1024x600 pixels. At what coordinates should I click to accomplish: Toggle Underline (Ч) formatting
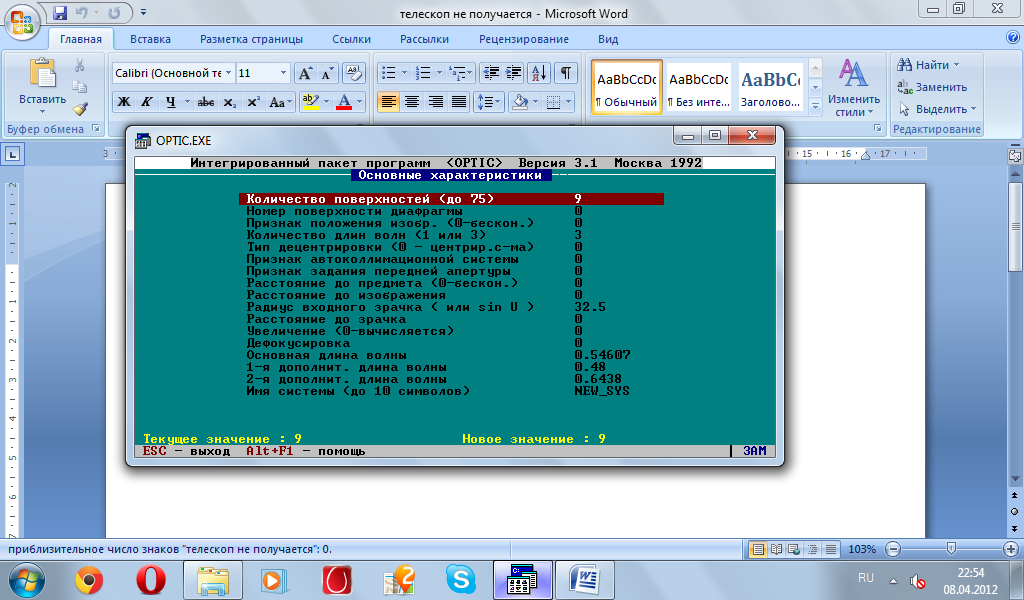(170, 102)
